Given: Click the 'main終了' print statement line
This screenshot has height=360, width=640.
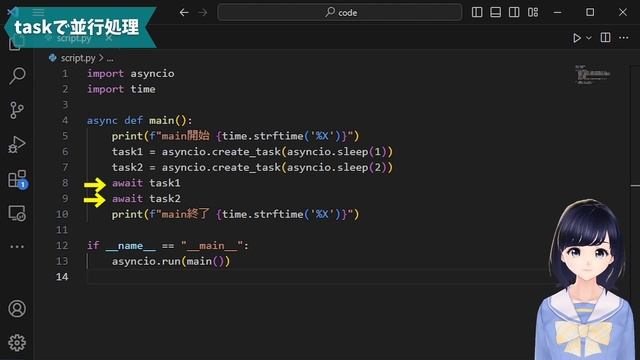Looking at the screenshot, I should click(236, 214).
